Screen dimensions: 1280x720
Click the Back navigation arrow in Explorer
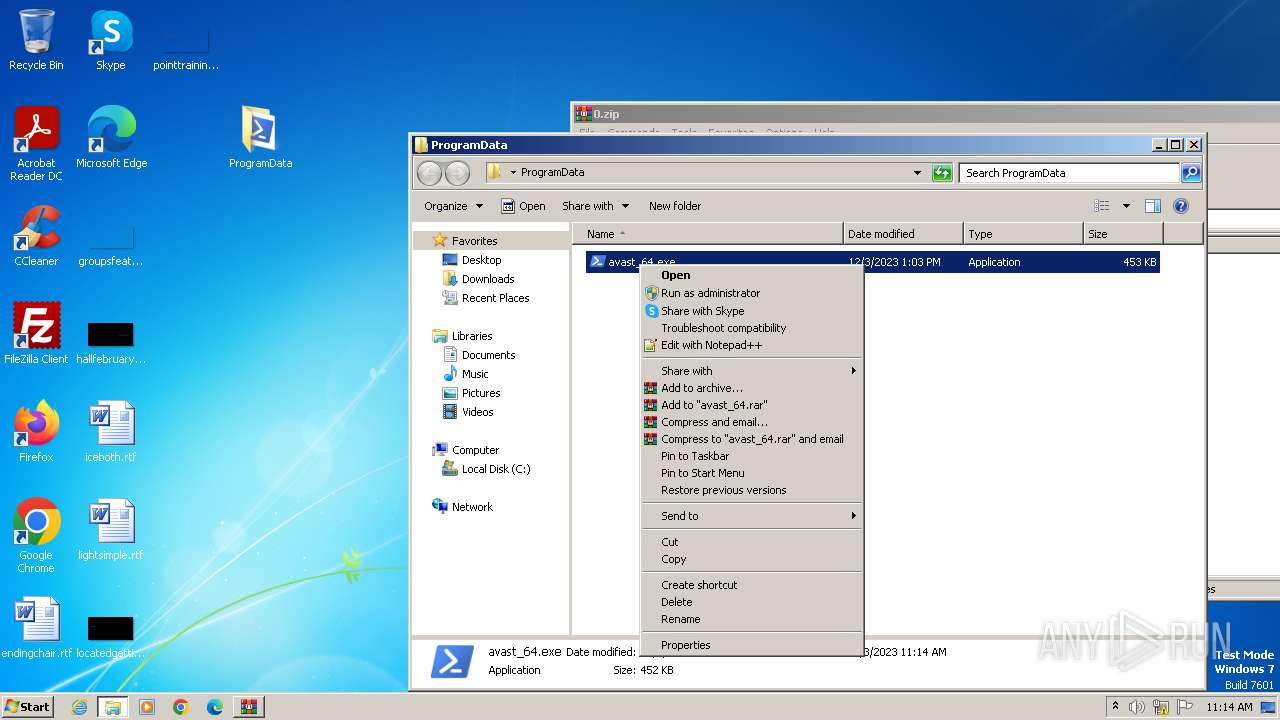point(430,173)
